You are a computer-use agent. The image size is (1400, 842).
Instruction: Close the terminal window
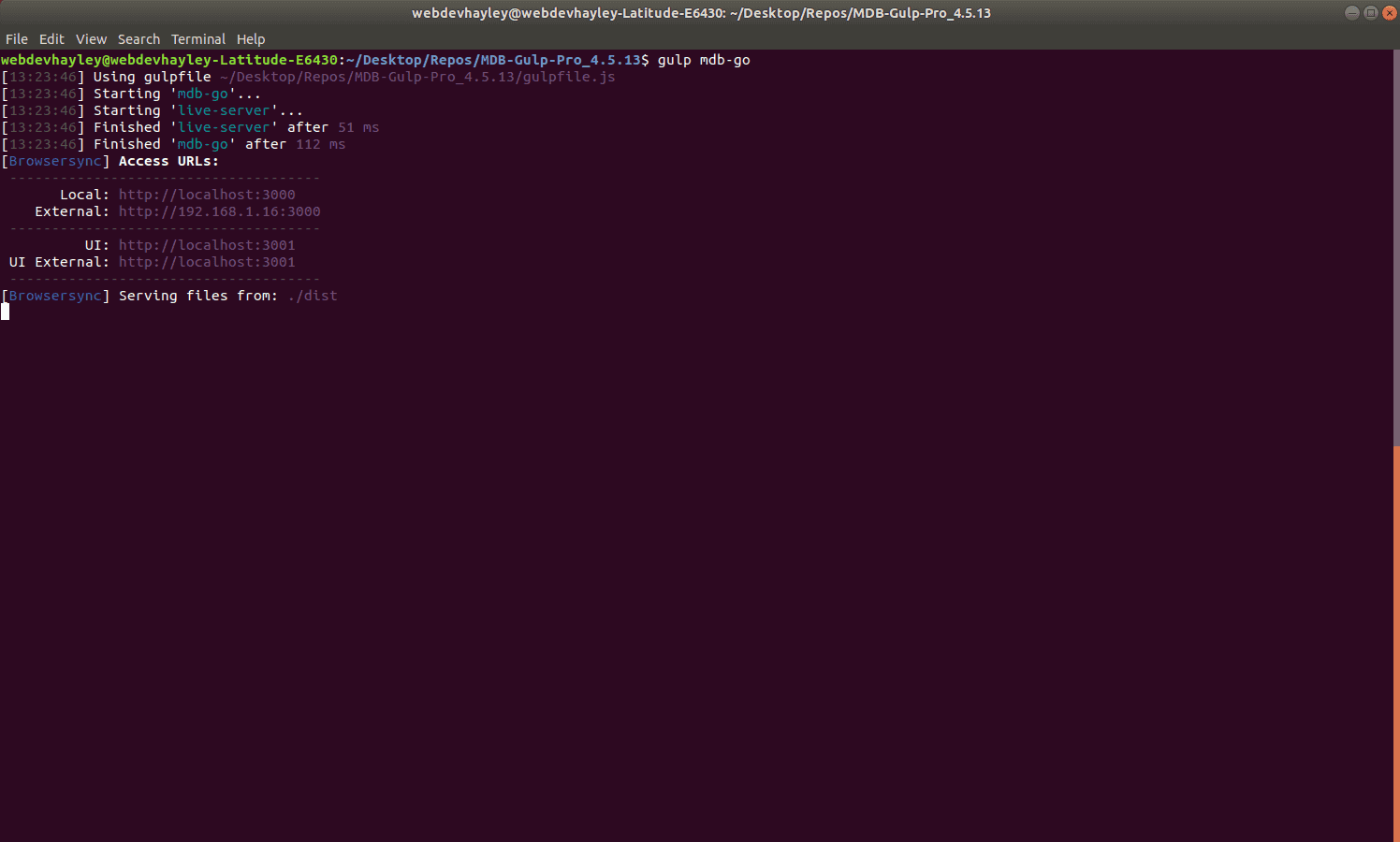[1389, 12]
